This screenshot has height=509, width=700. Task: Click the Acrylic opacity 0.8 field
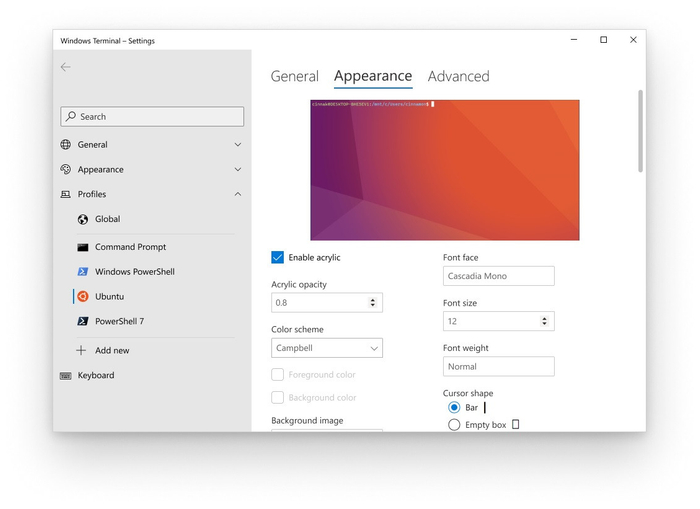pyautogui.click(x=327, y=302)
